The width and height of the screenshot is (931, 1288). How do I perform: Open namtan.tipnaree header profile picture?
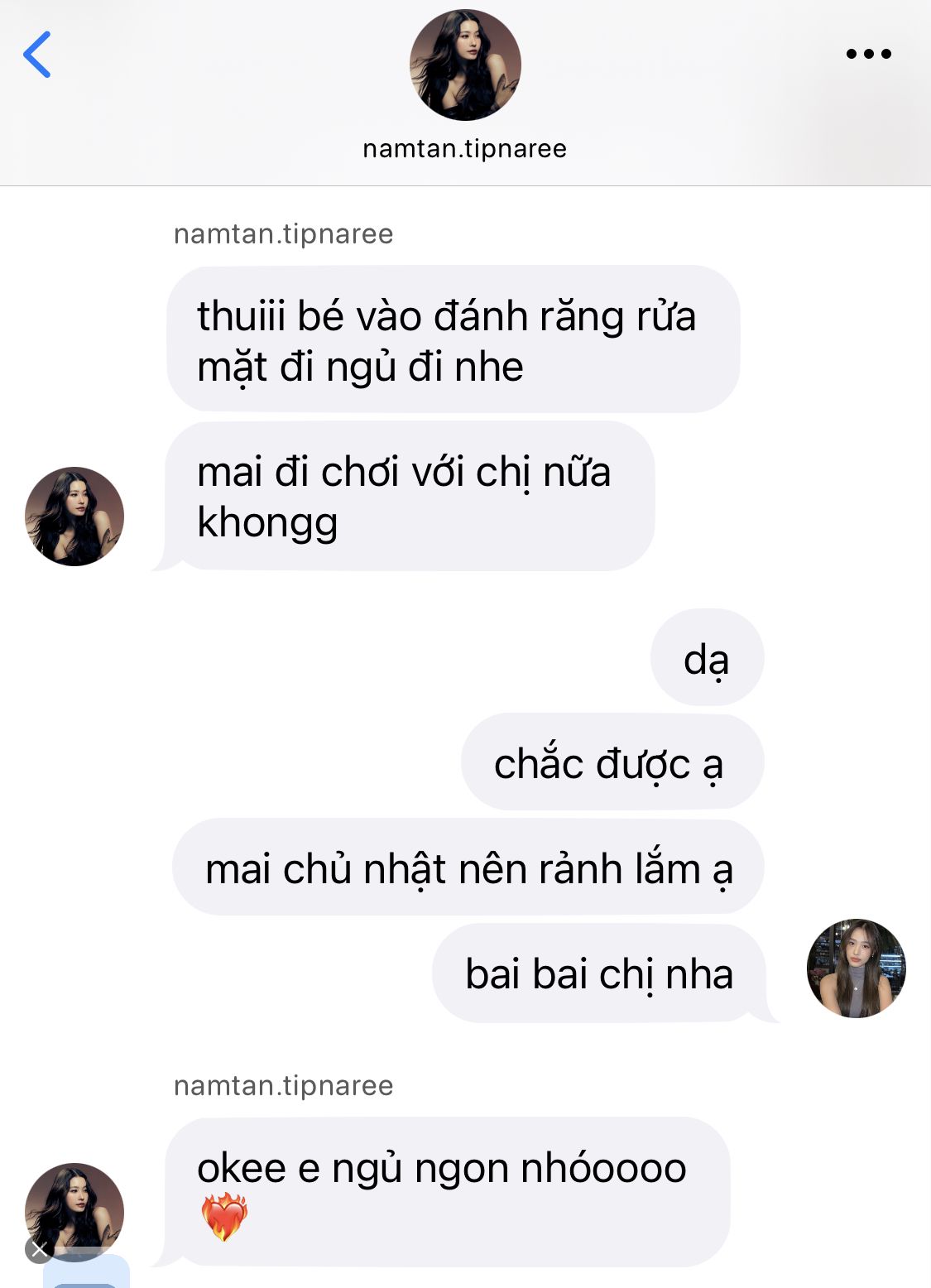coord(465,65)
